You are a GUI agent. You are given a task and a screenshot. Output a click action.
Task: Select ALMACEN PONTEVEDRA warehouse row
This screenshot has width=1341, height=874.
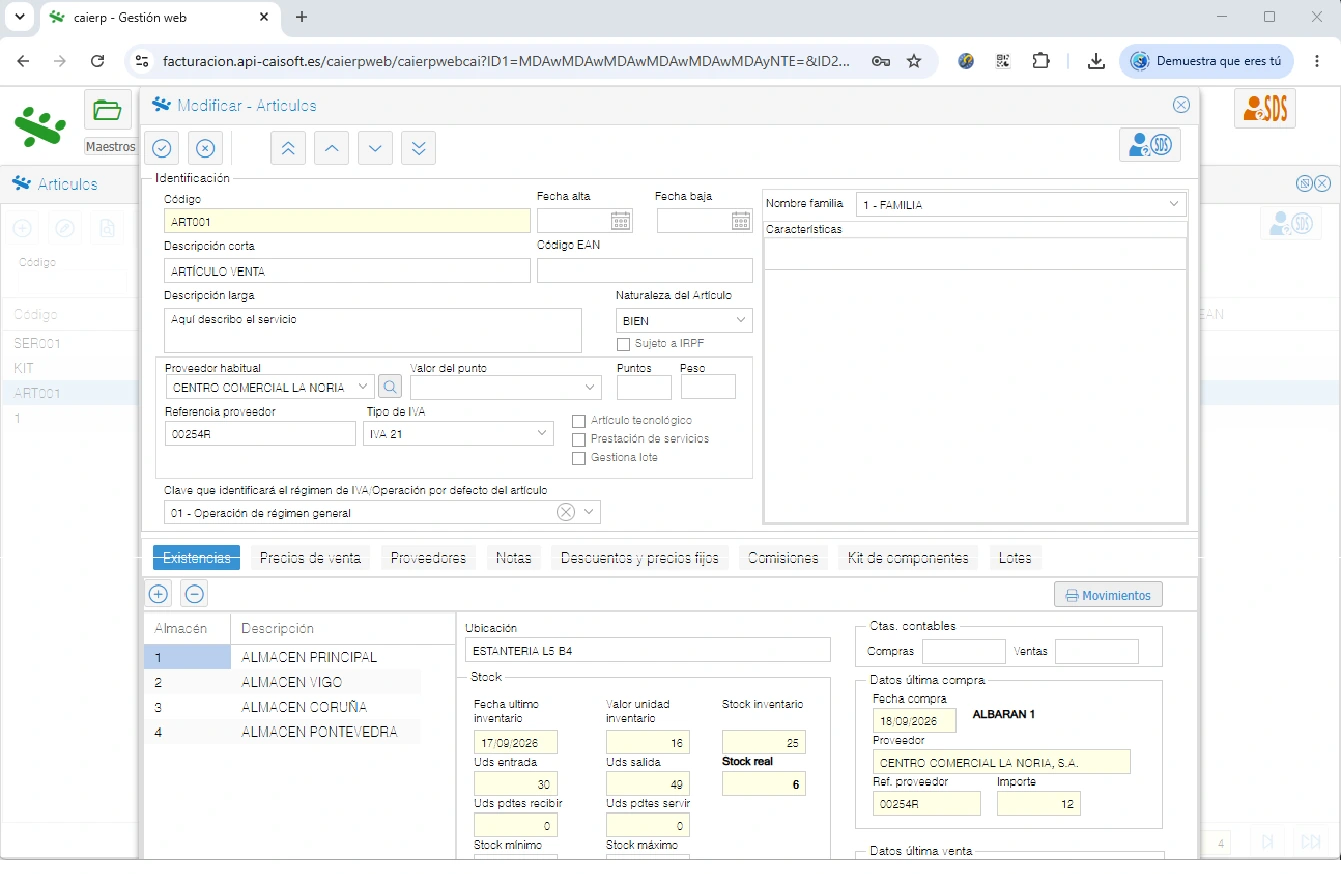(282, 732)
